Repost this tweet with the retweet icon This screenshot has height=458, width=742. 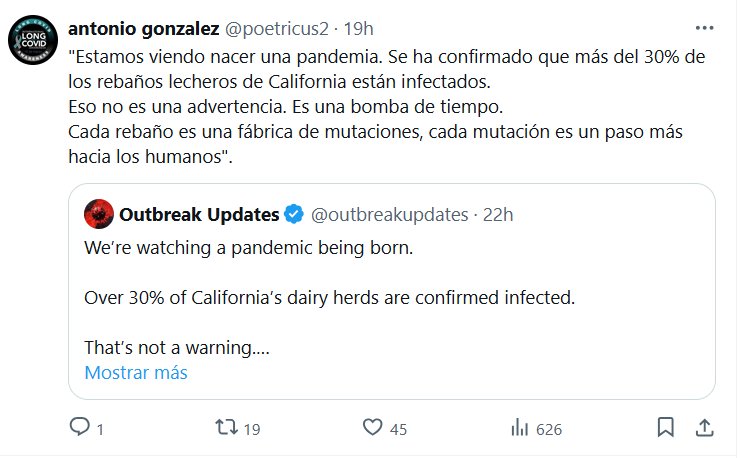click(226, 427)
